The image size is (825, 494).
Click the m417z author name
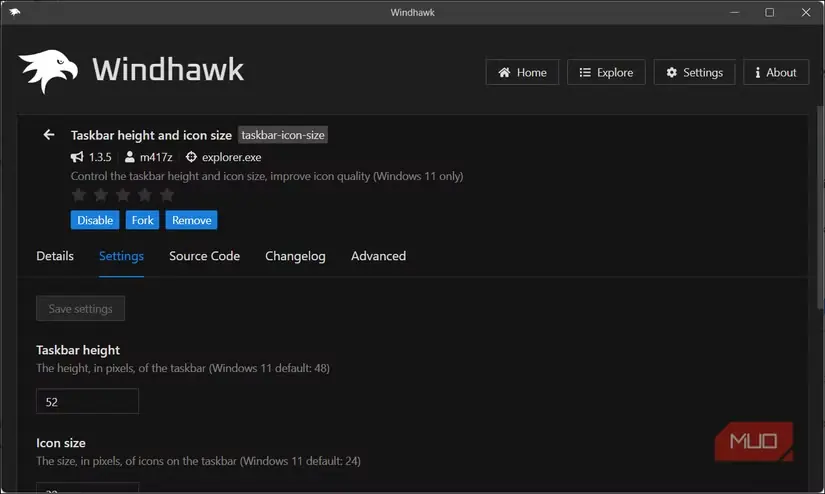(x=156, y=157)
